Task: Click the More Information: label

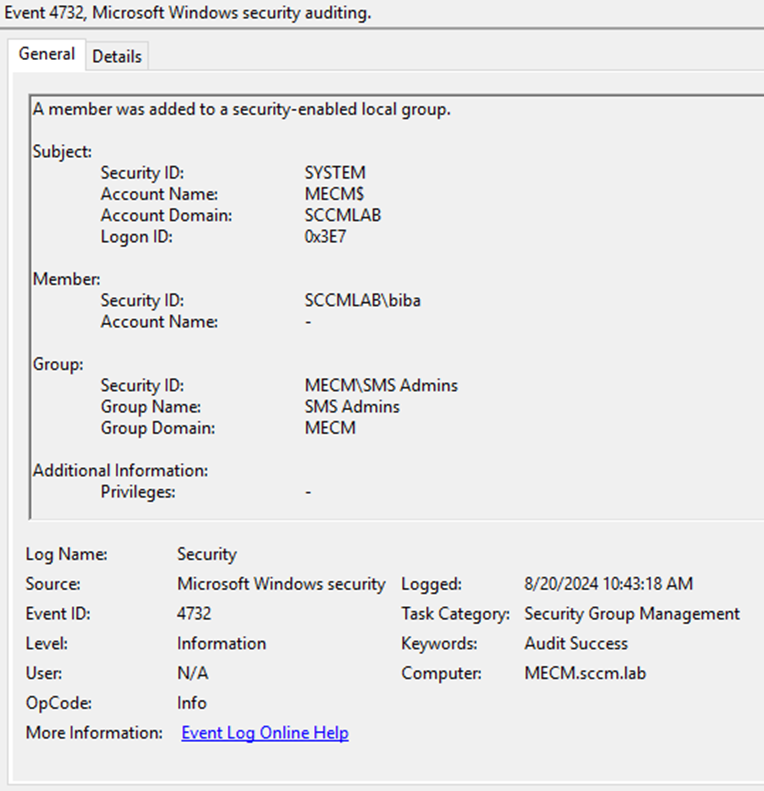Action: pos(94,732)
